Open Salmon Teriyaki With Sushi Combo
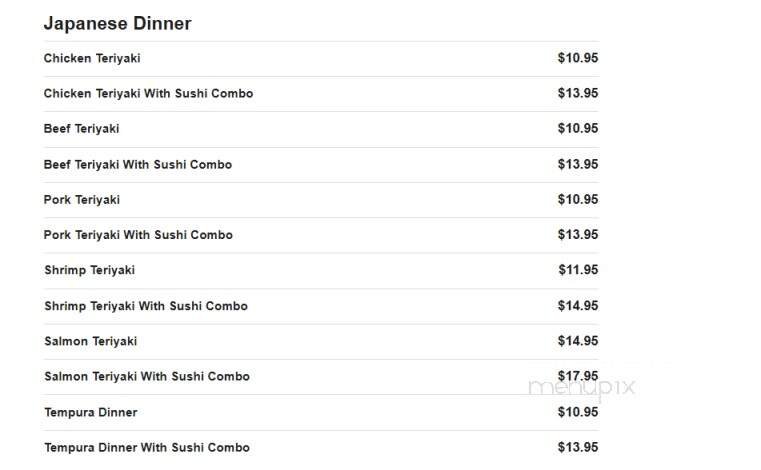The image size is (761, 470). coord(147,377)
